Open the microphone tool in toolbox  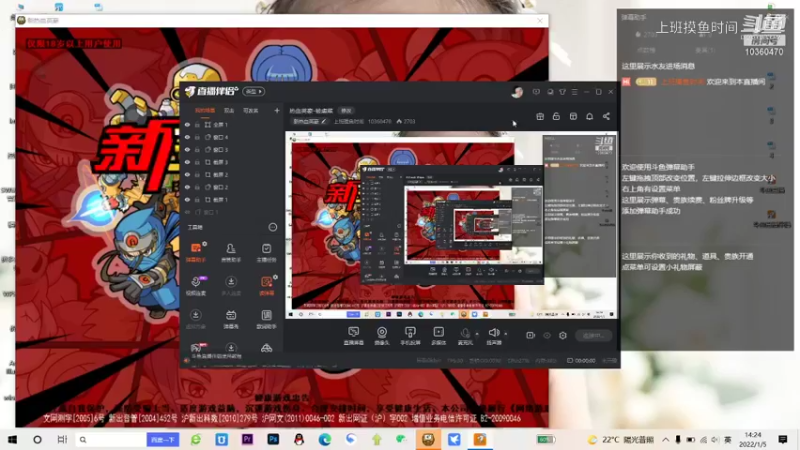click(x=196, y=285)
